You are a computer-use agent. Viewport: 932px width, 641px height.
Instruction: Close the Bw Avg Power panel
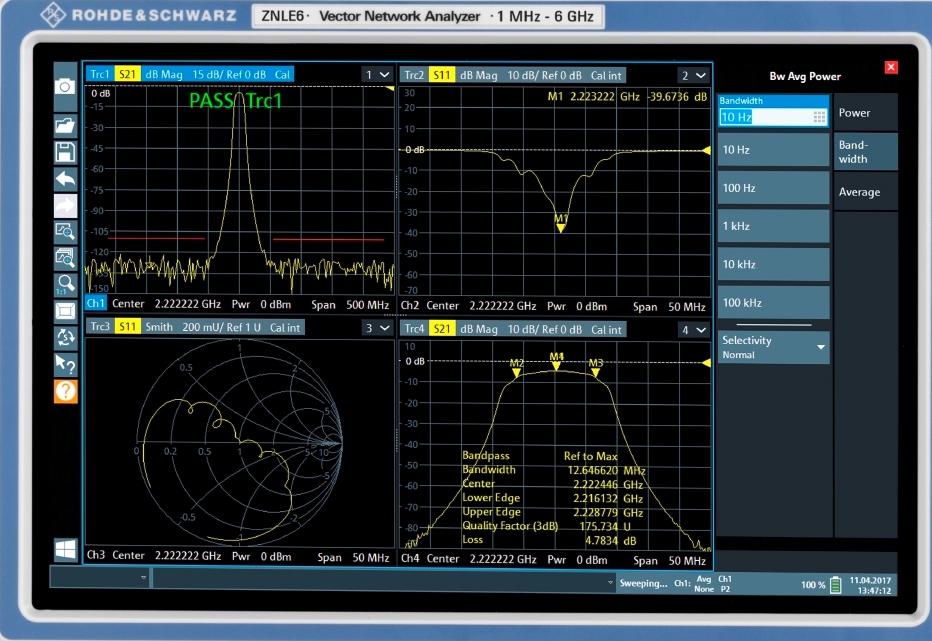(x=891, y=67)
